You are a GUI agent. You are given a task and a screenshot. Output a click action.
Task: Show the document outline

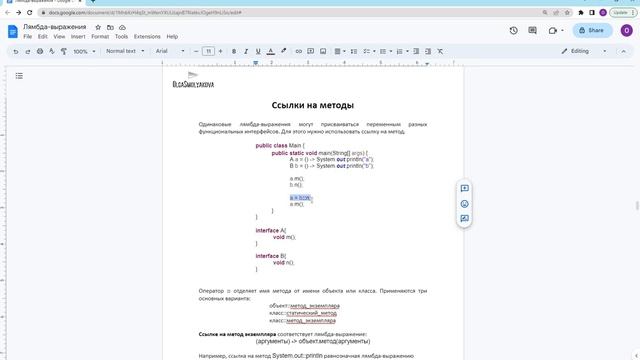tap(19, 76)
